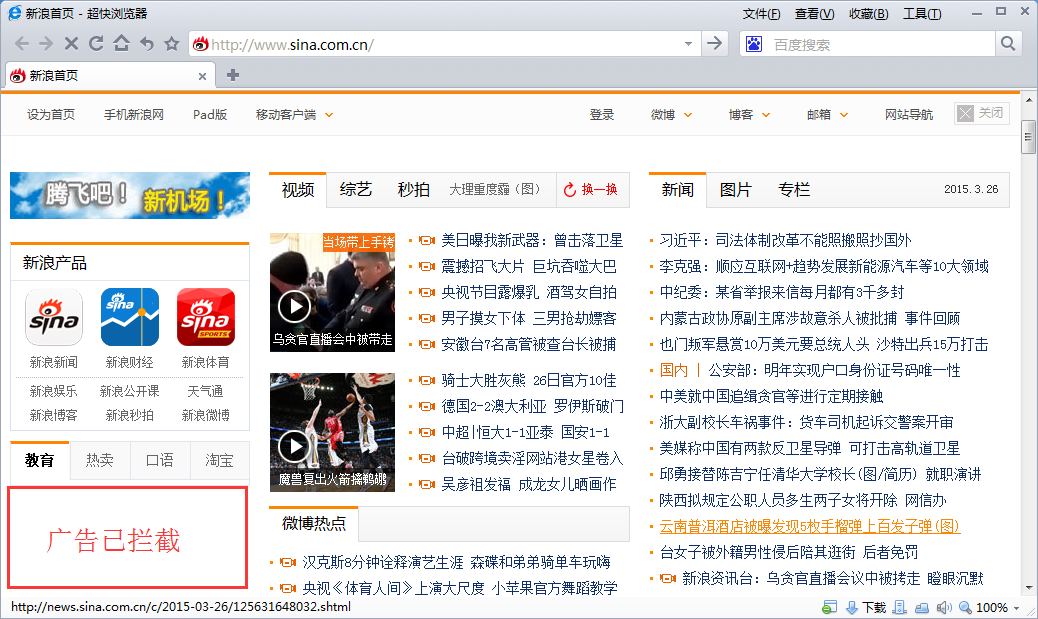
Task: Click the status bar icon just right of 下载
Action: point(899,607)
